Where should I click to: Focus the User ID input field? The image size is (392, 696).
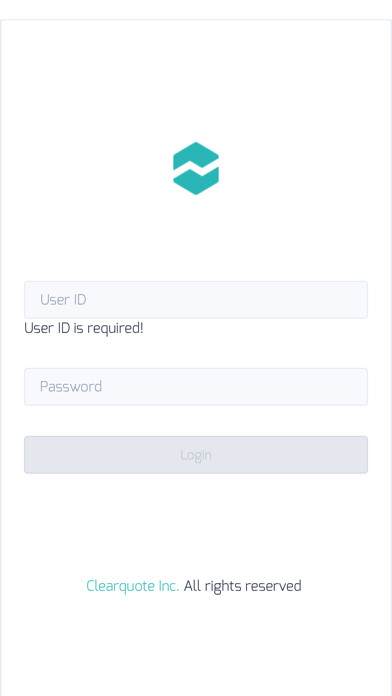[196, 300]
